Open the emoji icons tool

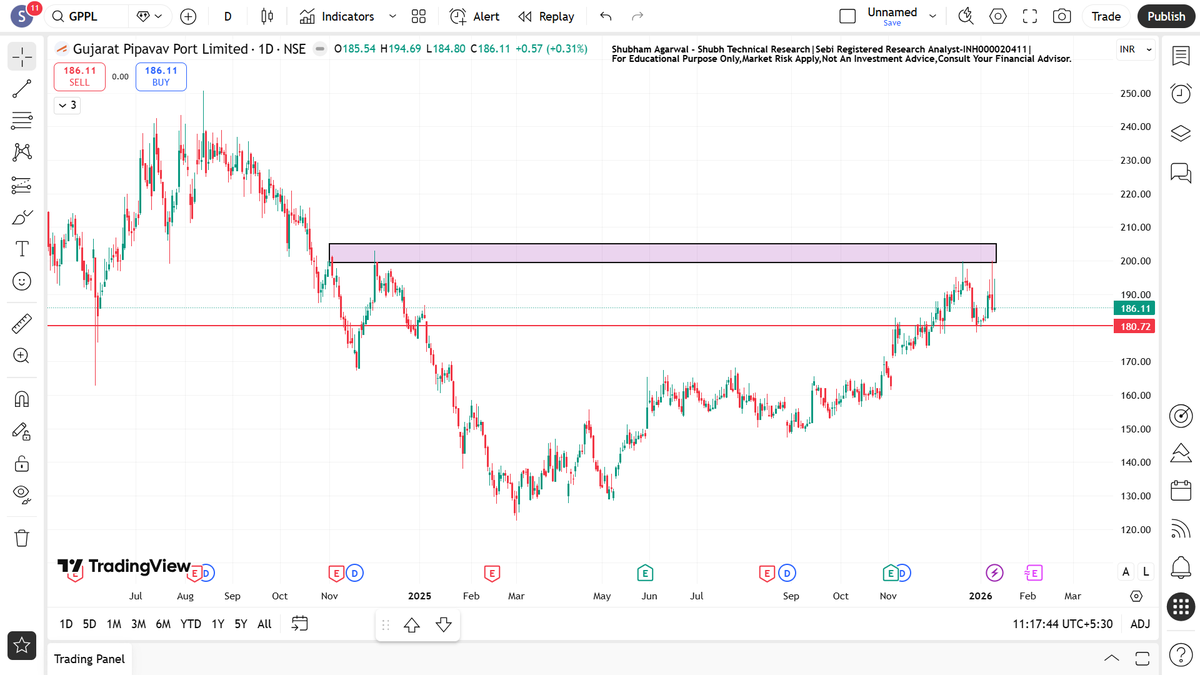[22, 281]
